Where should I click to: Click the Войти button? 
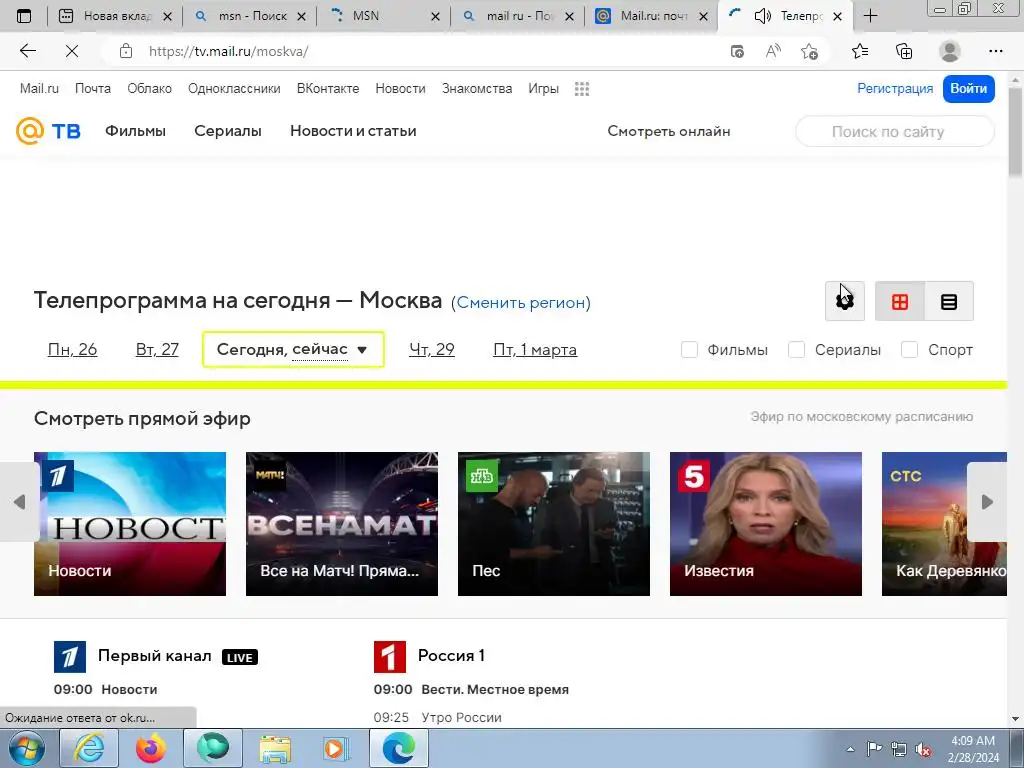(968, 89)
